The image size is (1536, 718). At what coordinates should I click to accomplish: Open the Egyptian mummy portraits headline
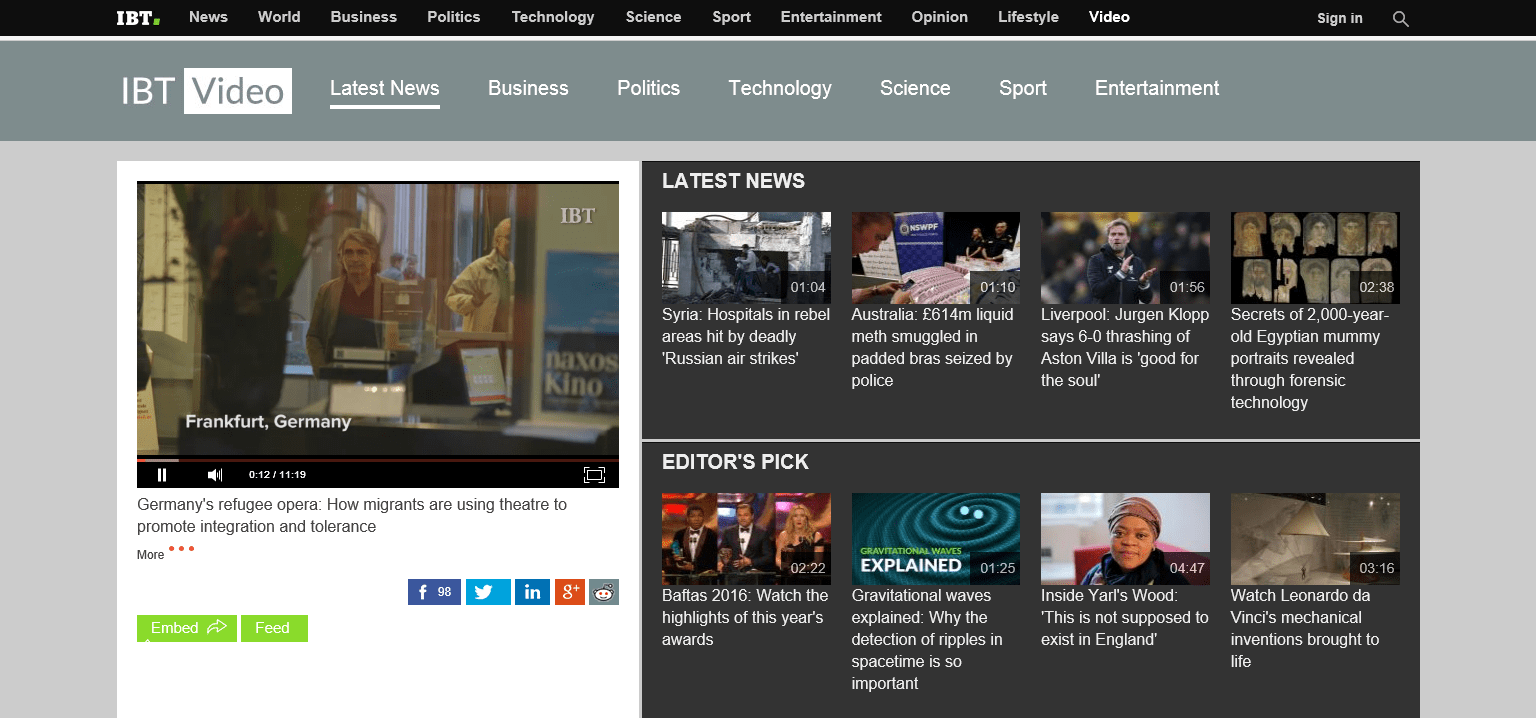(x=1310, y=359)
